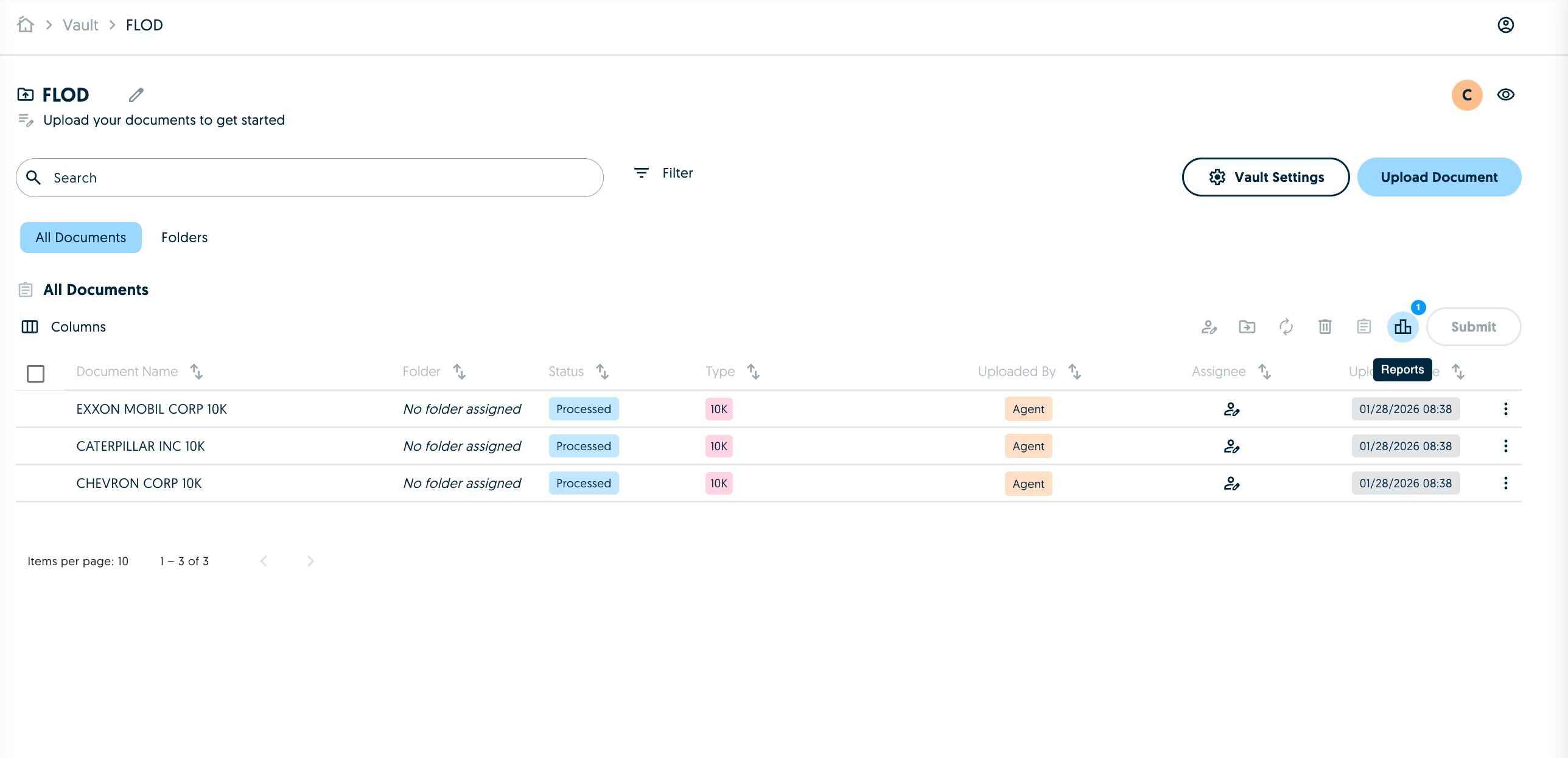1568x758 pixels.
Task: Open Vault Settings
Action: (x=1265, y=177)
